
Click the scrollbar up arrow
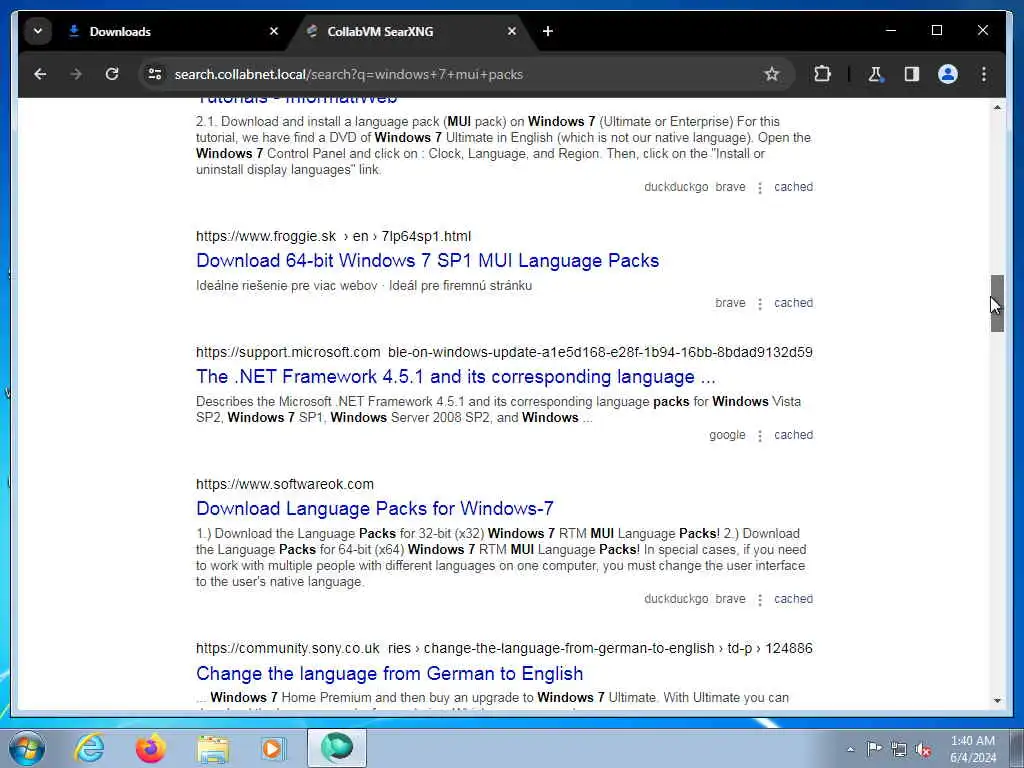point(997,107)
